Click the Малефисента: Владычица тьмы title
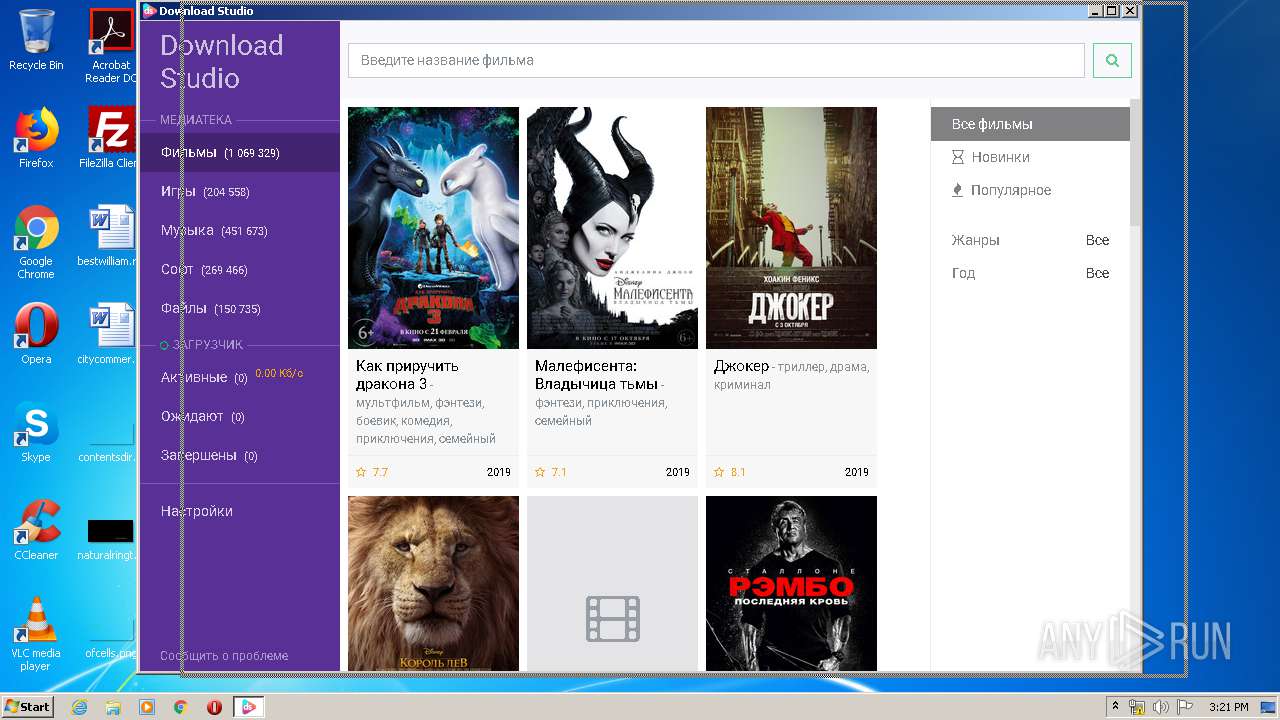1280x720 pixels. click(x=596, y=375)
